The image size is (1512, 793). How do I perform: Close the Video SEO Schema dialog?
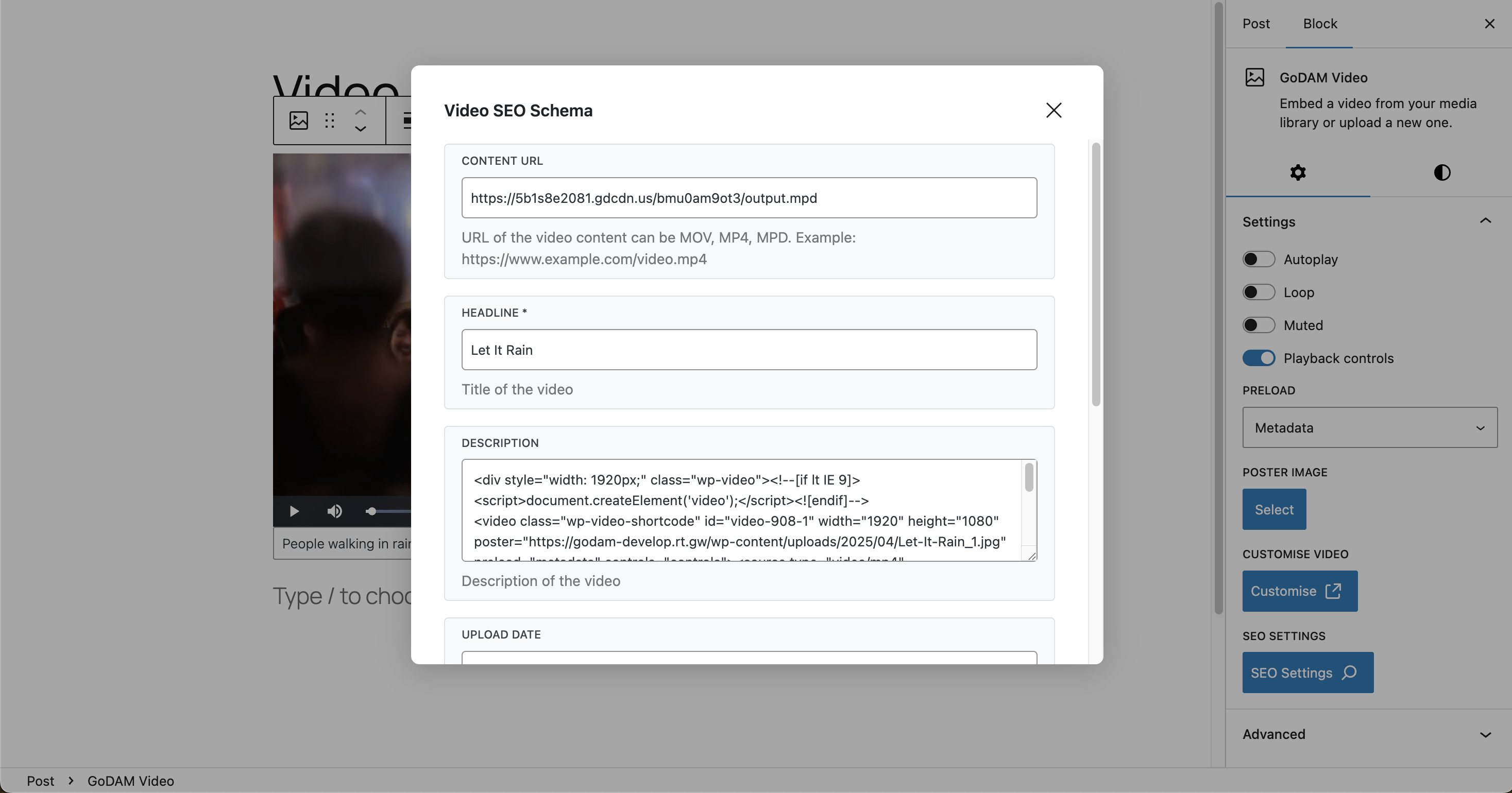click(1054, 110)
